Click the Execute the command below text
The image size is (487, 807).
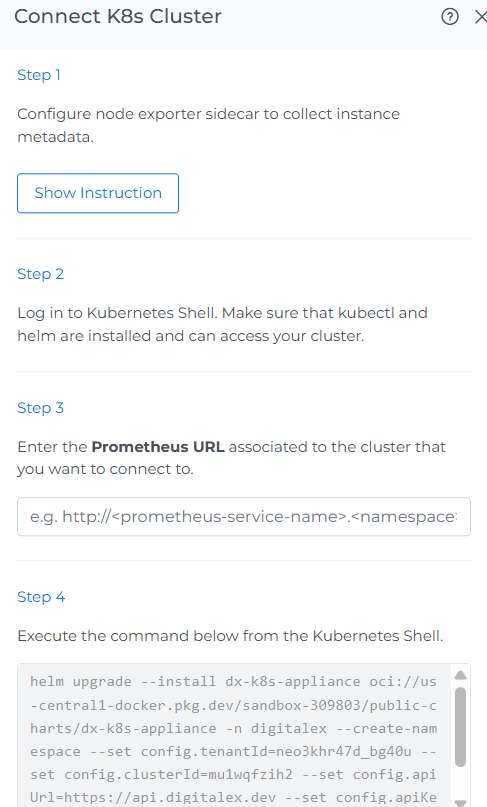(x=230, y=636)
